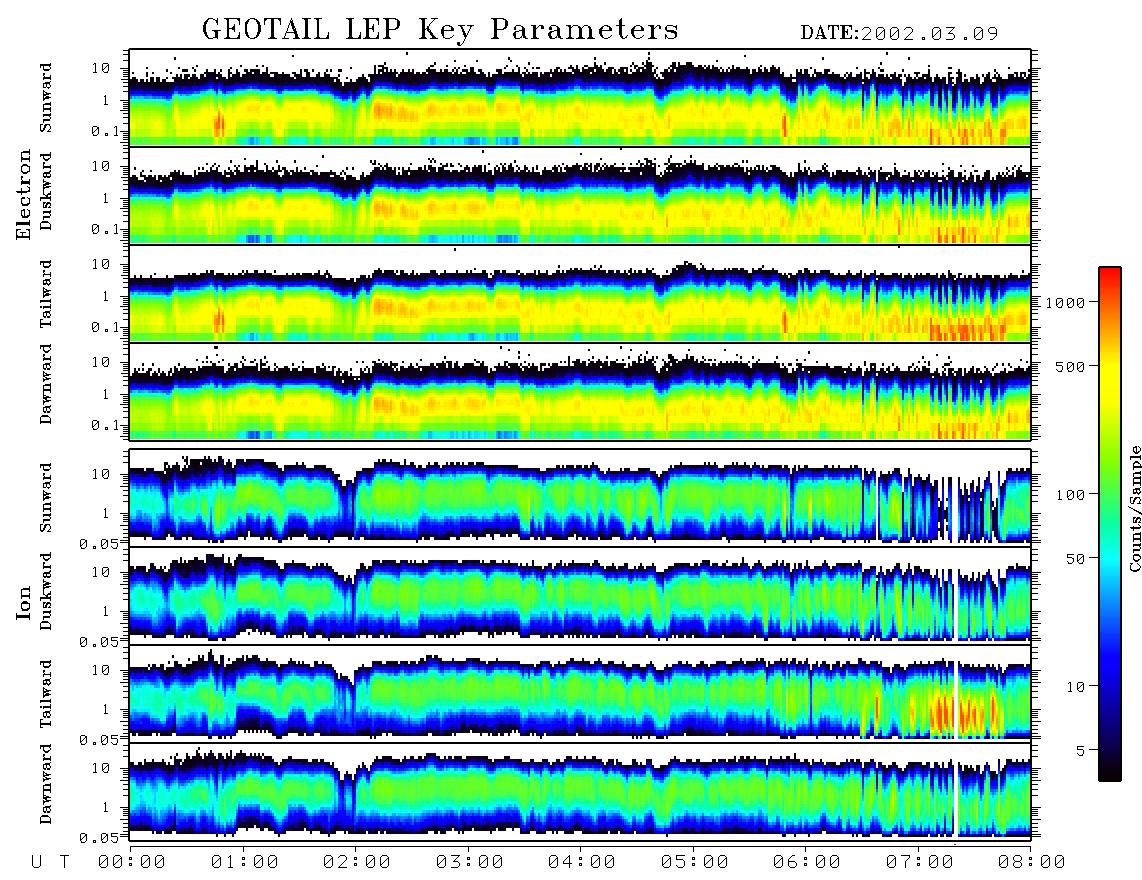Click the Ion "Sunward" axis label
The height and width of the screenshot is (880, 1142).
click(x=46, y=497)
